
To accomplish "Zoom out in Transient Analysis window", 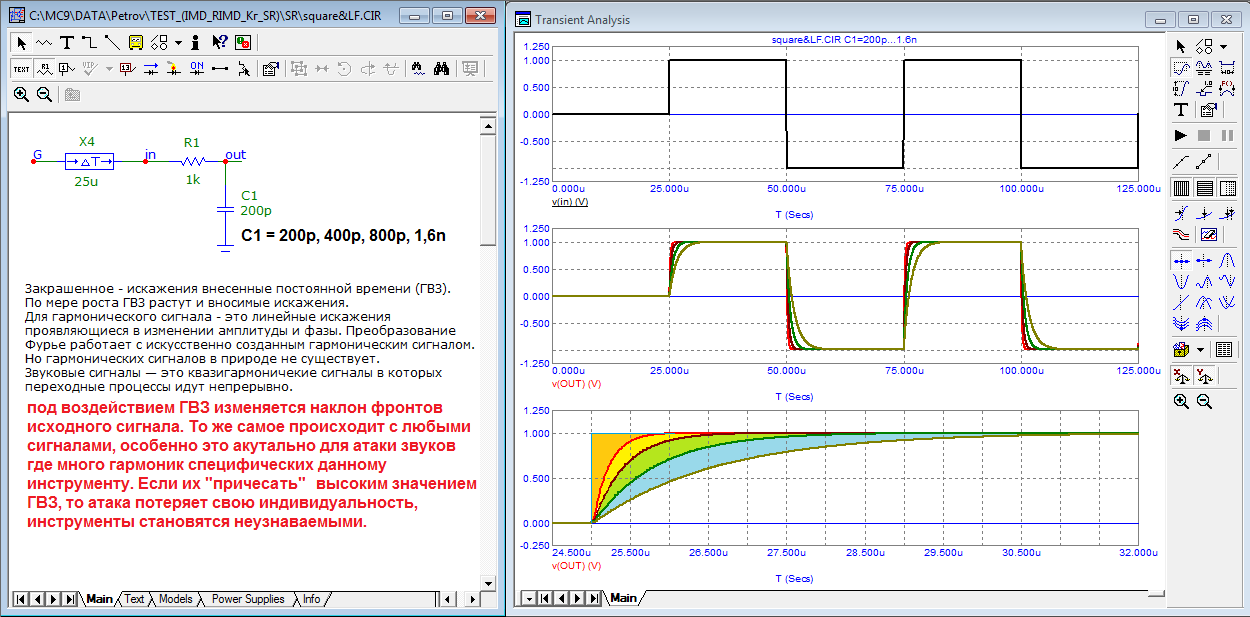I will tap(1204, 401).
